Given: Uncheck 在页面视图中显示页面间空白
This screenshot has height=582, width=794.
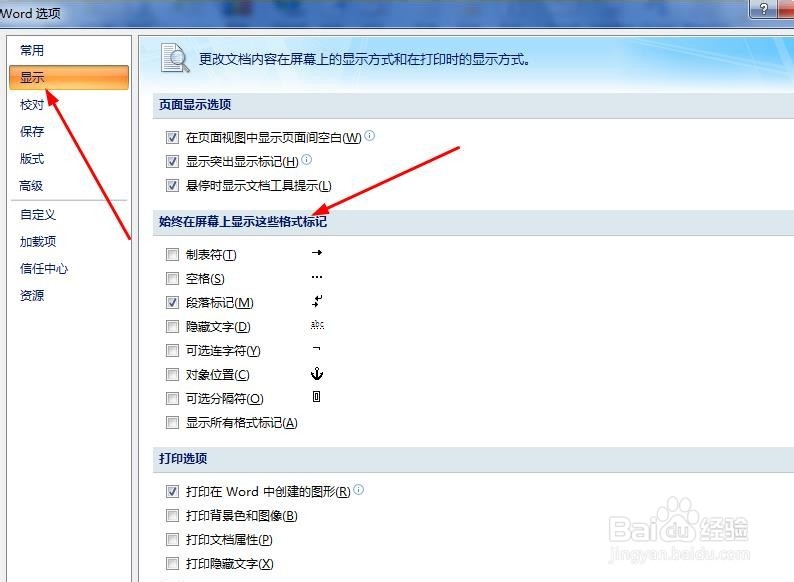Looking at the screenshot, I should 172,137.
